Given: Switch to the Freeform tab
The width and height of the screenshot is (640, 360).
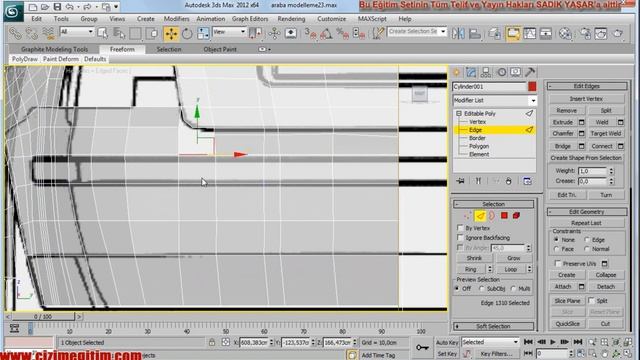Looking at the screenshot, I should pyautogui.click(x=122, y=49).
